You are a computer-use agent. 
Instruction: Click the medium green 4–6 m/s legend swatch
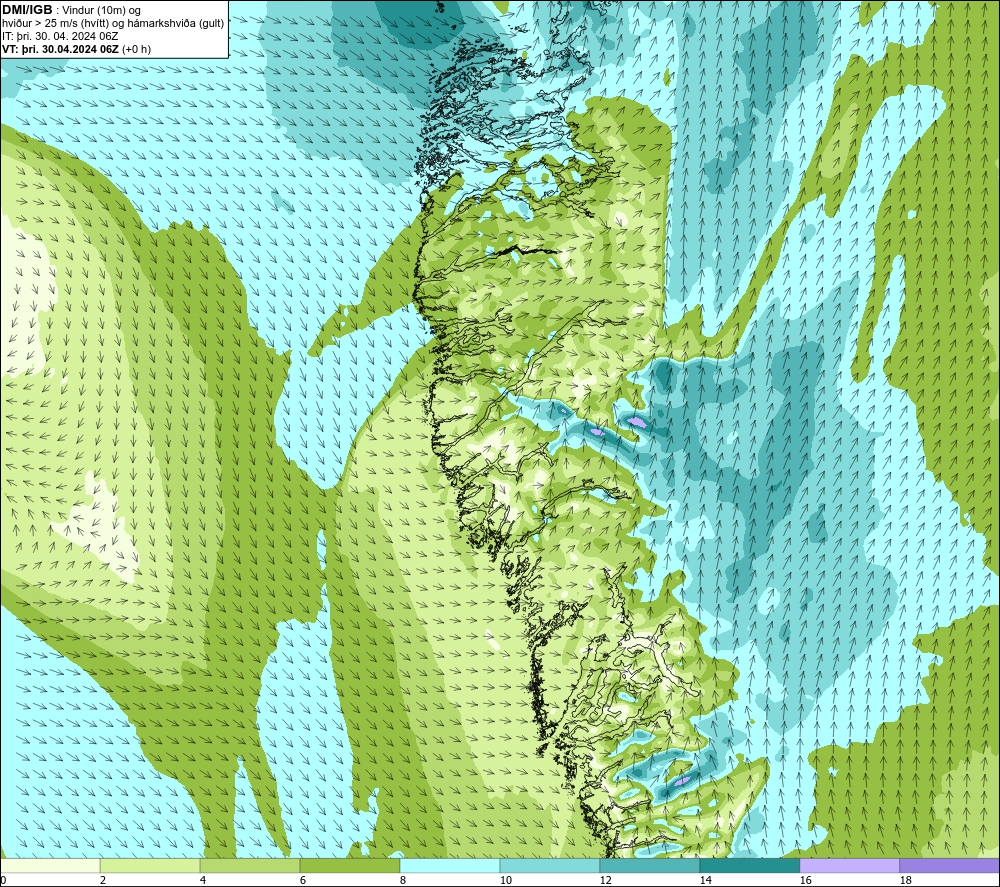click(250, 866)
